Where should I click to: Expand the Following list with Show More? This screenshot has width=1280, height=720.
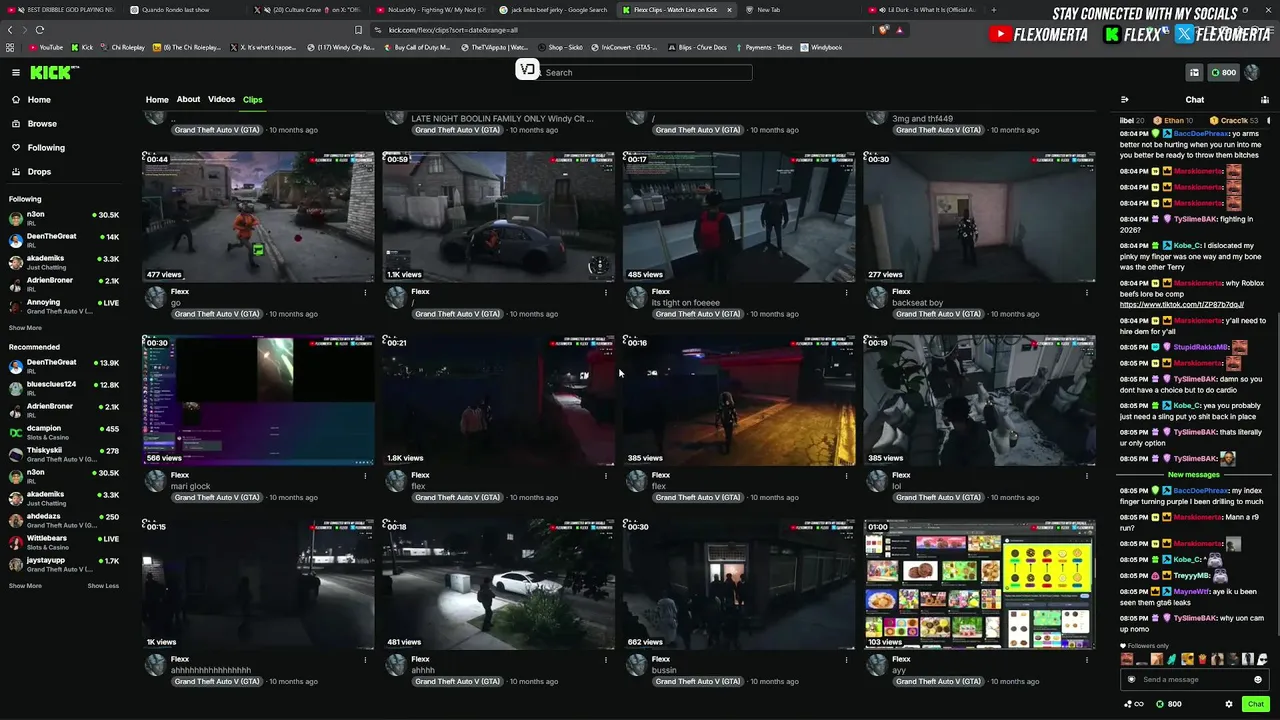coord(25,328)
